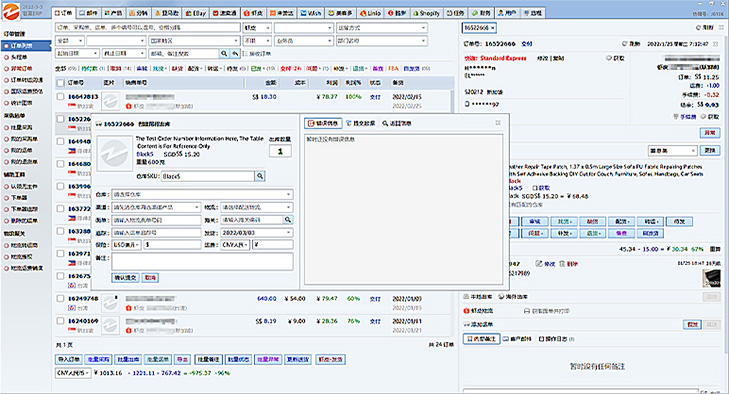Click the customs code lookup magnifier in dialog
Viewport: 729px width, 394px height.
[288, 220]
